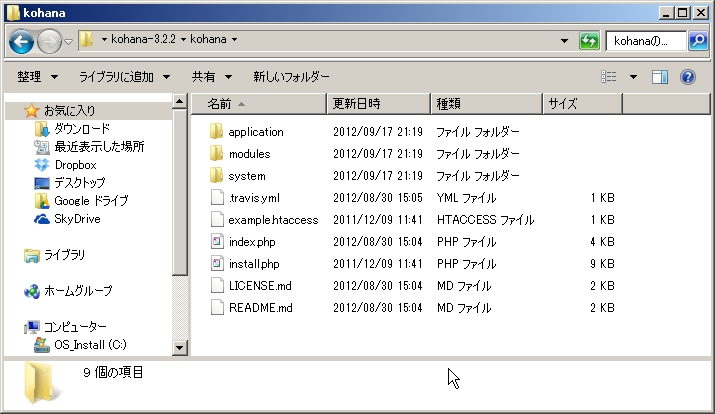Open デスクトップ in favorites
Viewport: 715px width, 414px height.
pyautogui.click(x=80, y=182)
